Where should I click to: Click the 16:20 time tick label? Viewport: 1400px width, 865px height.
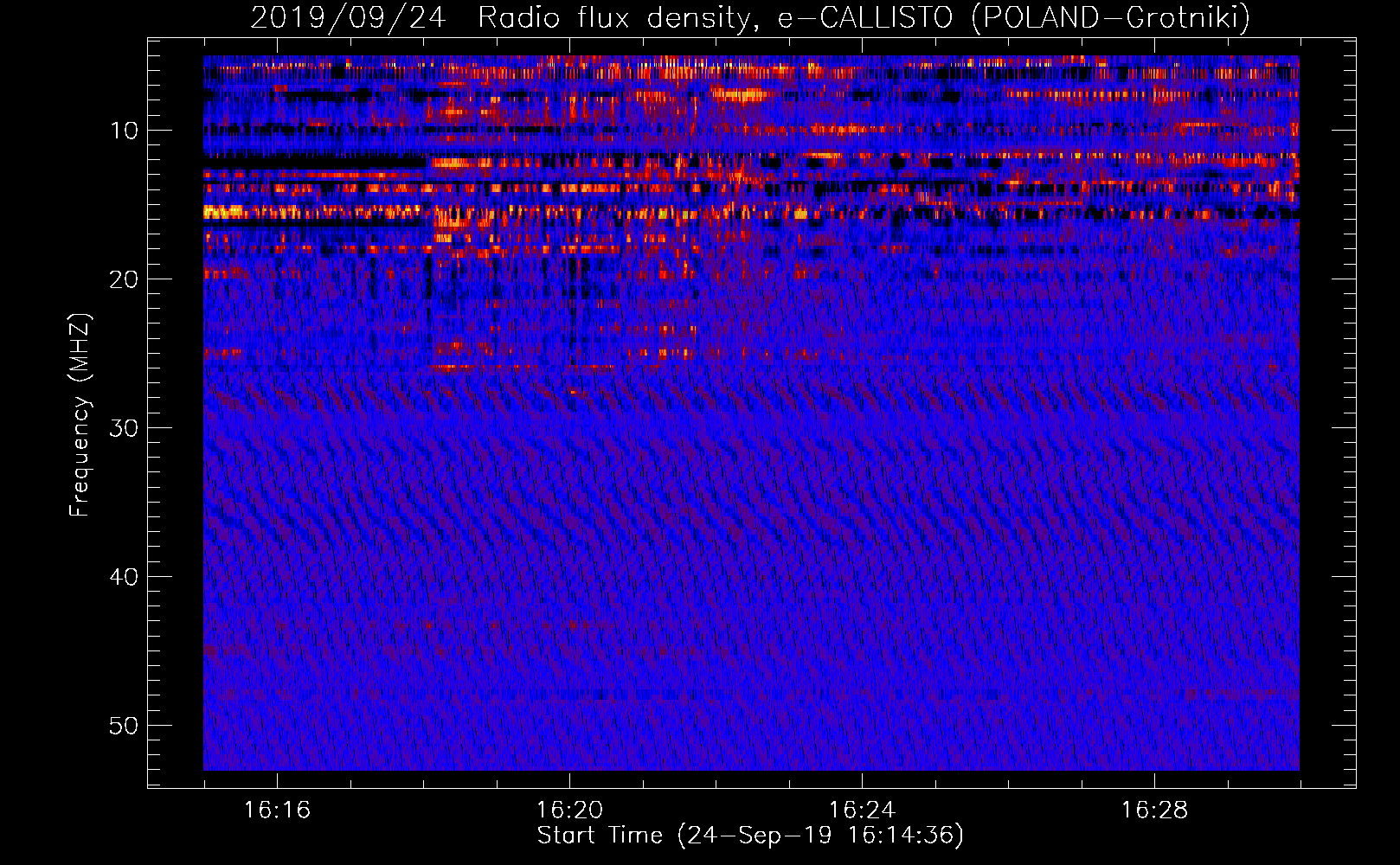[x=569, y=811]
